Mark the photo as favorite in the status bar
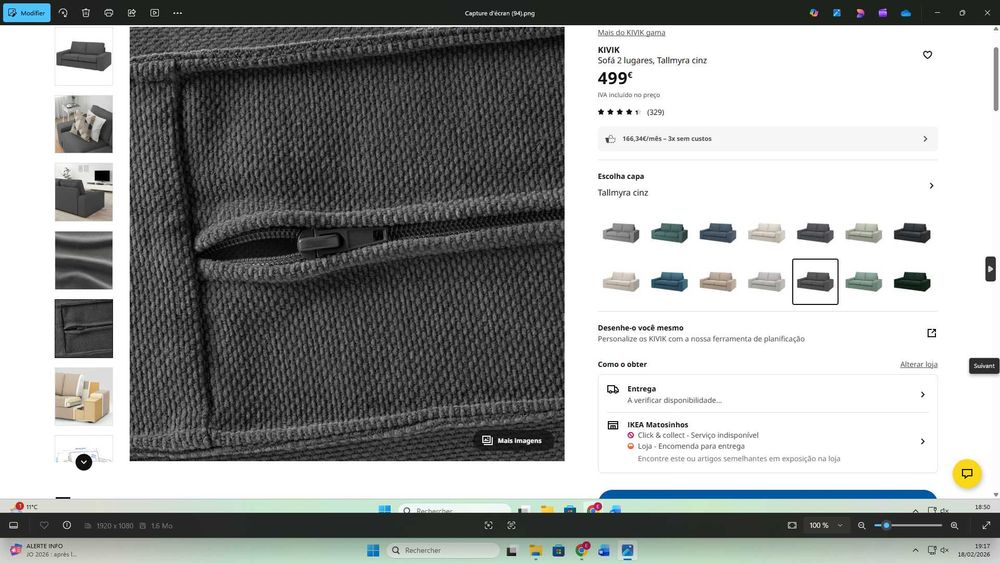 point(44,525)
